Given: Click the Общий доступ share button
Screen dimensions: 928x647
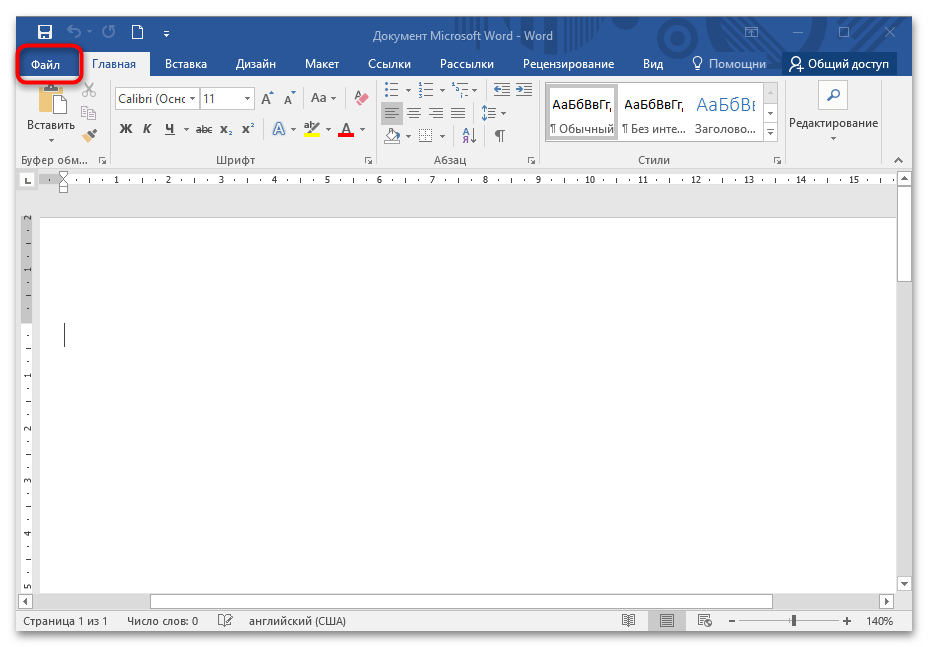Looking at the screenshot, I should [x=839, y=64].
